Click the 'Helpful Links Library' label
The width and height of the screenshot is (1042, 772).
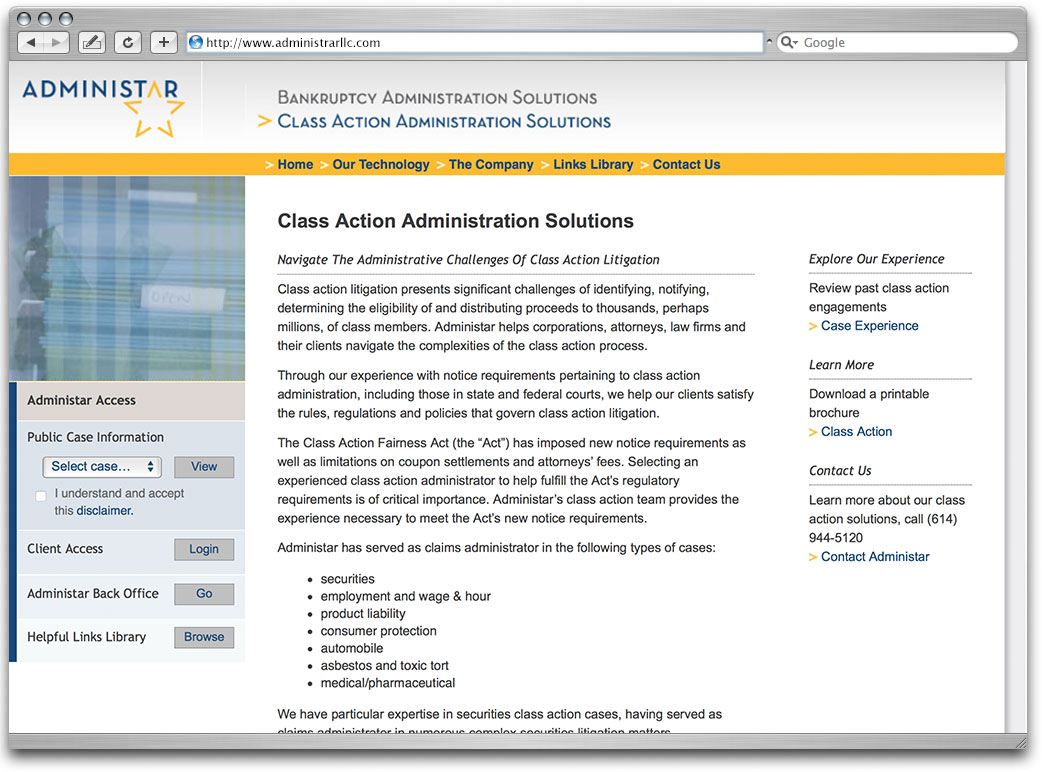(86, 636)
